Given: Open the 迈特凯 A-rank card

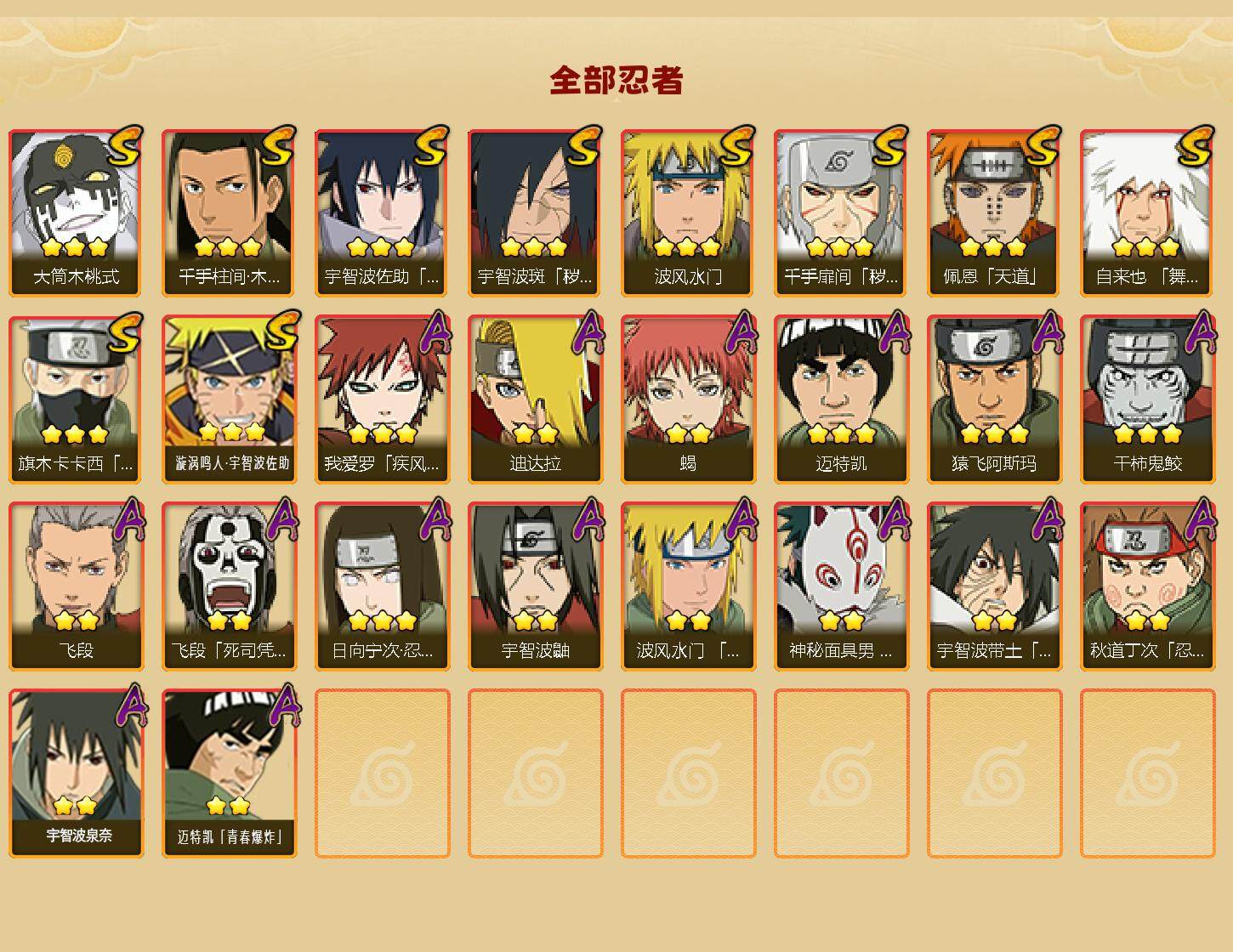Looking at the screenshot, I should [x=841, y=399].
